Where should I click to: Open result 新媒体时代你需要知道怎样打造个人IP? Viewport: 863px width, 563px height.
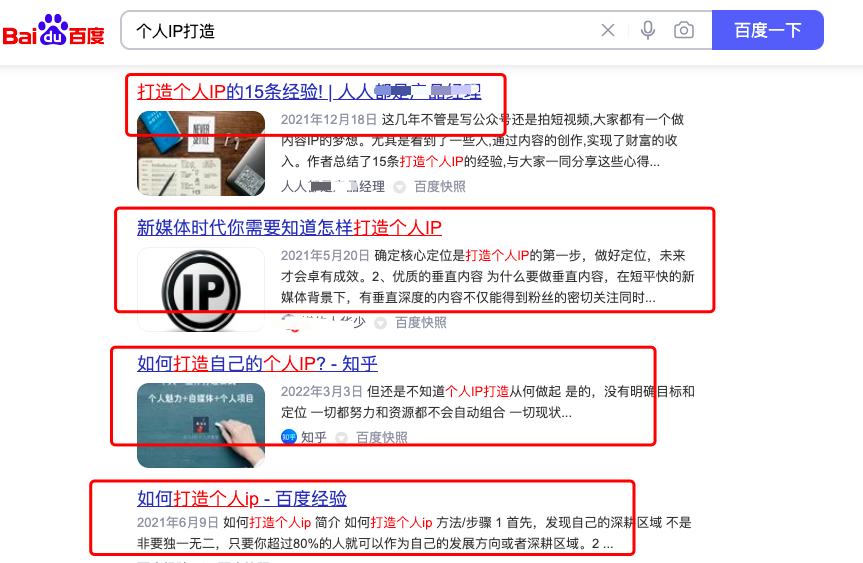(290, 227)
